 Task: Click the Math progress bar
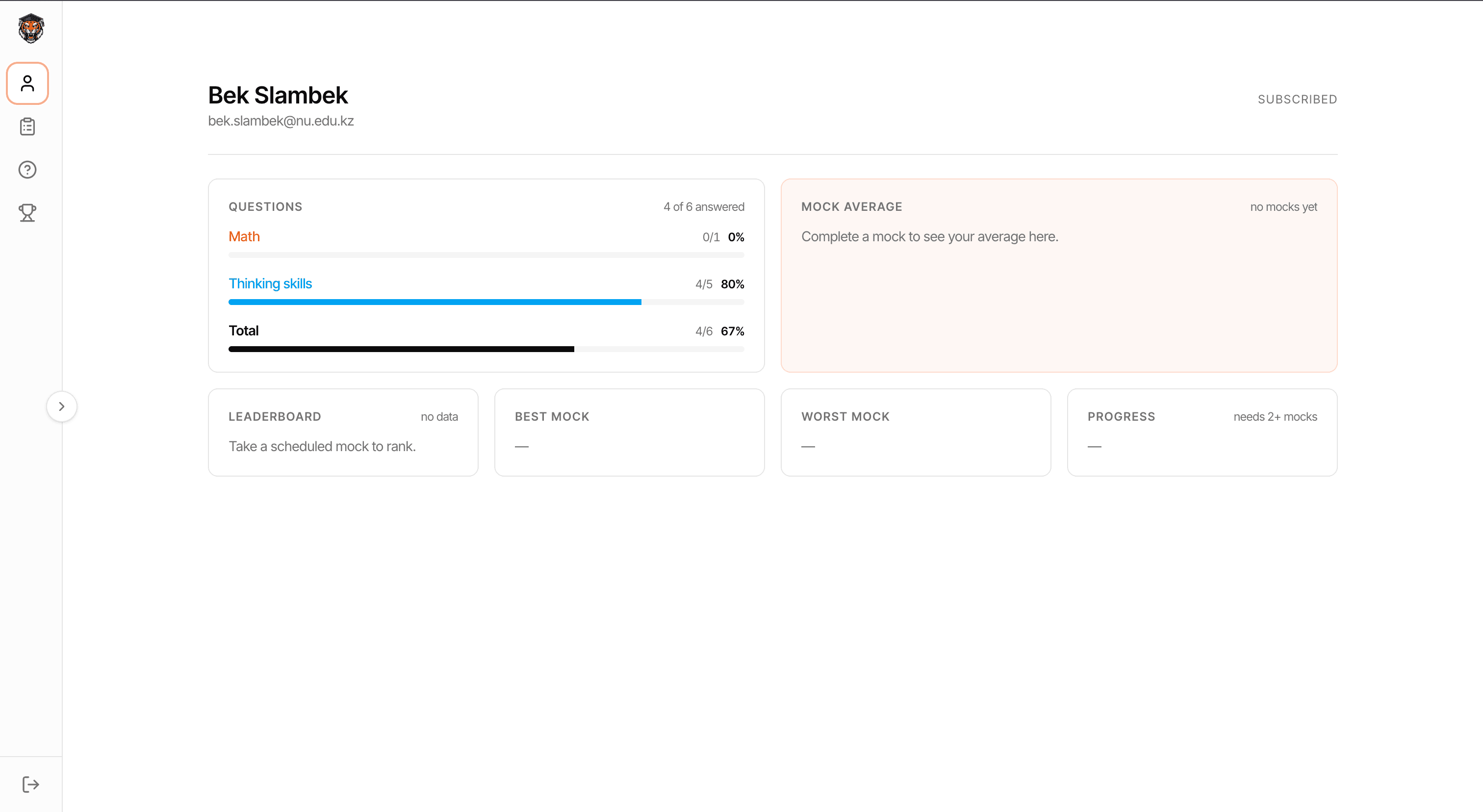(x=486, y=255)
